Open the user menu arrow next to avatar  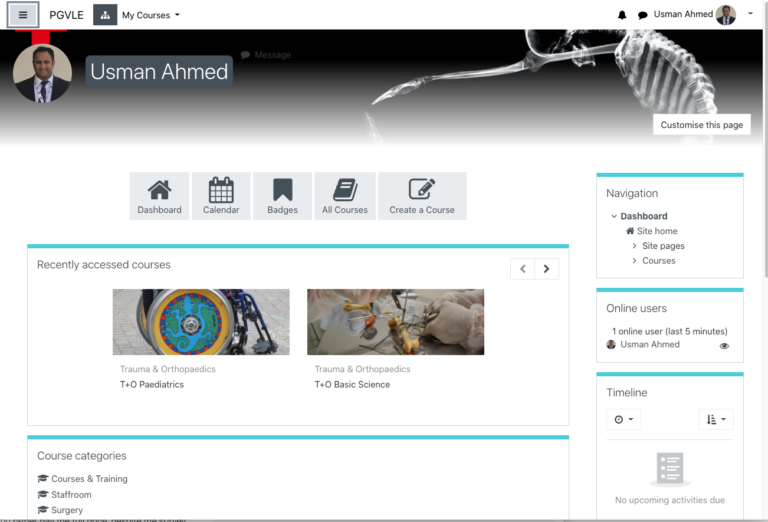pos(750,14)
